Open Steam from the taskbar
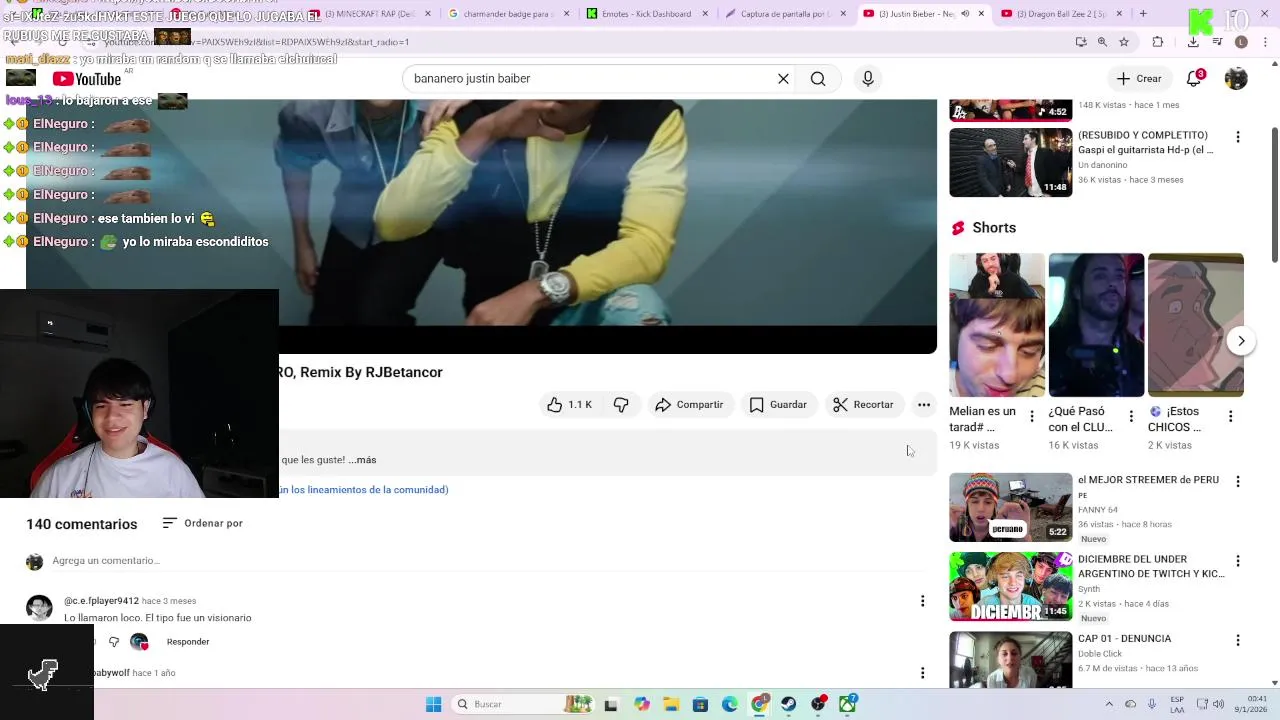Screen dimensions: 1280x720 pyautogui.click(x=789, y=704)
